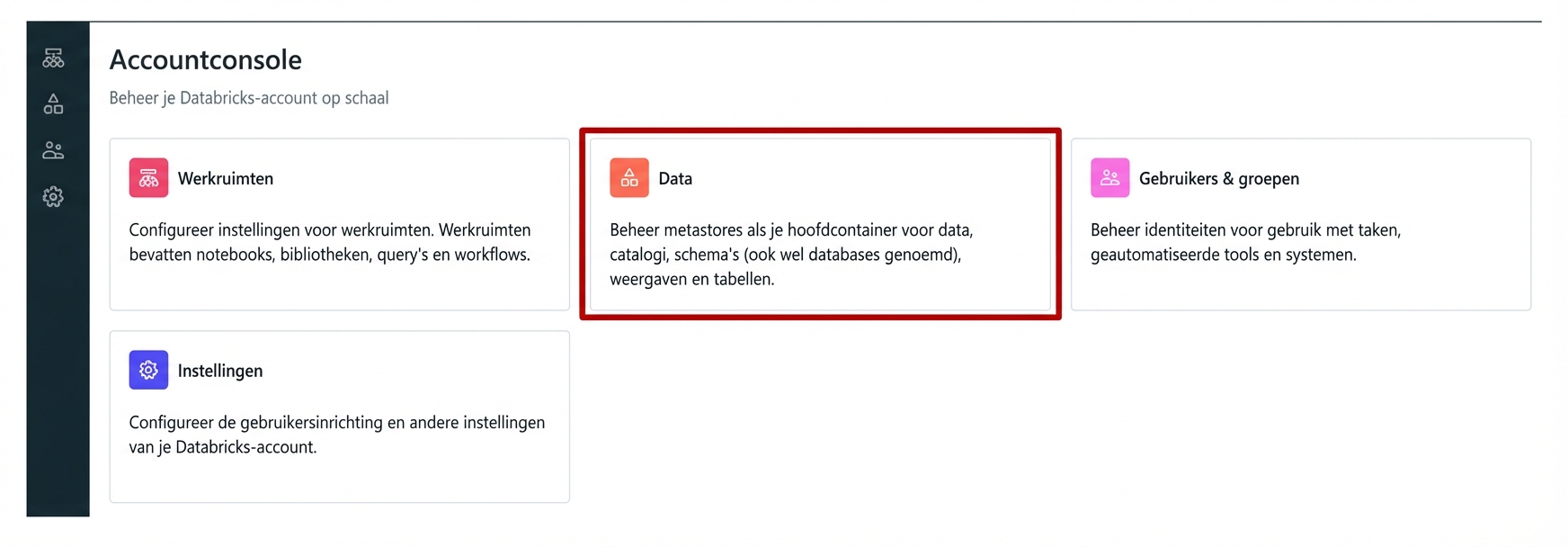The width and height of the screenshot is (1568, 547).
Task: Open the Werkruimten card
Action: pyautogui.click(x=339, y=224)
